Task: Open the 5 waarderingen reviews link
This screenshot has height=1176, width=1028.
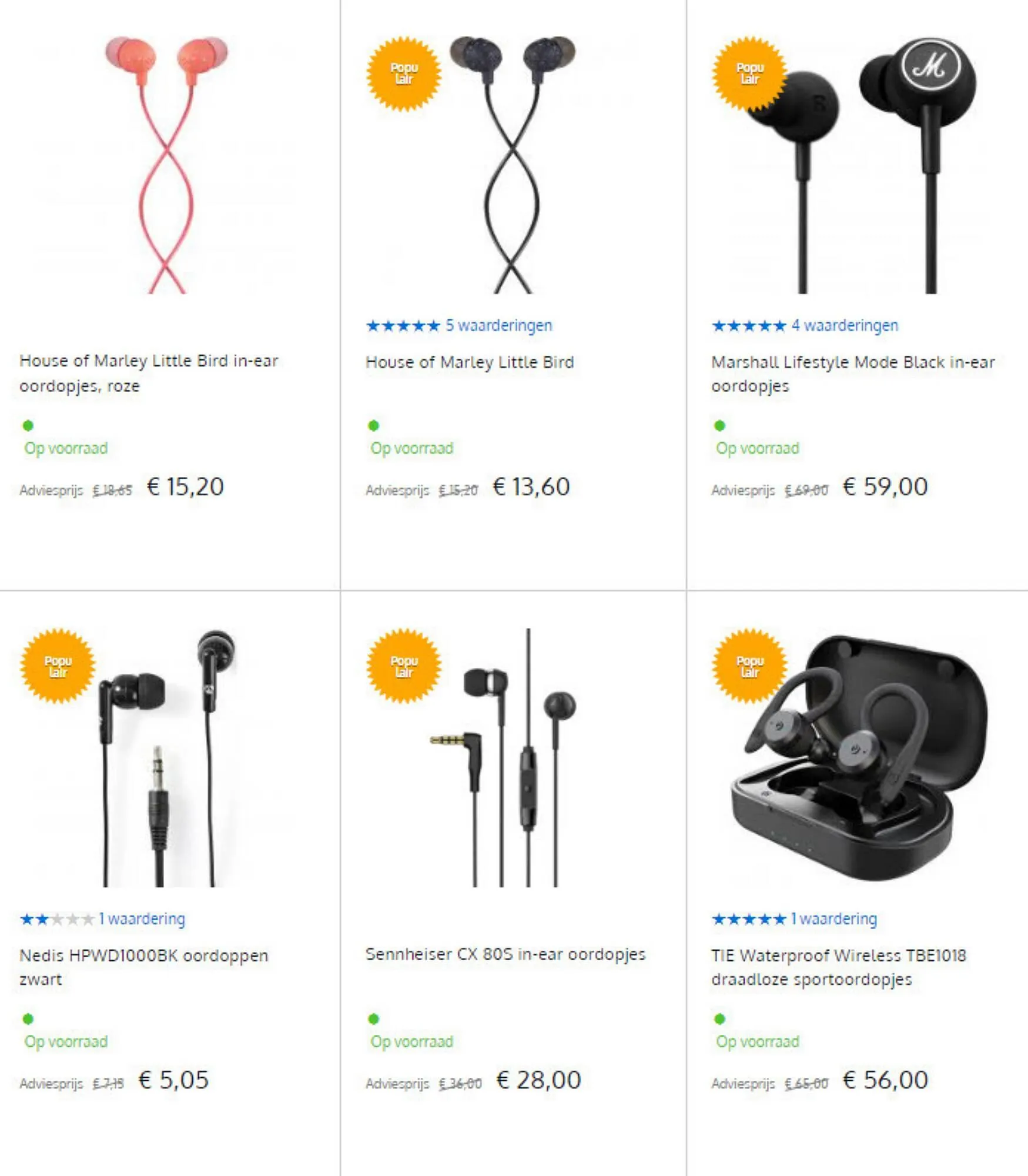Action: 498,325
